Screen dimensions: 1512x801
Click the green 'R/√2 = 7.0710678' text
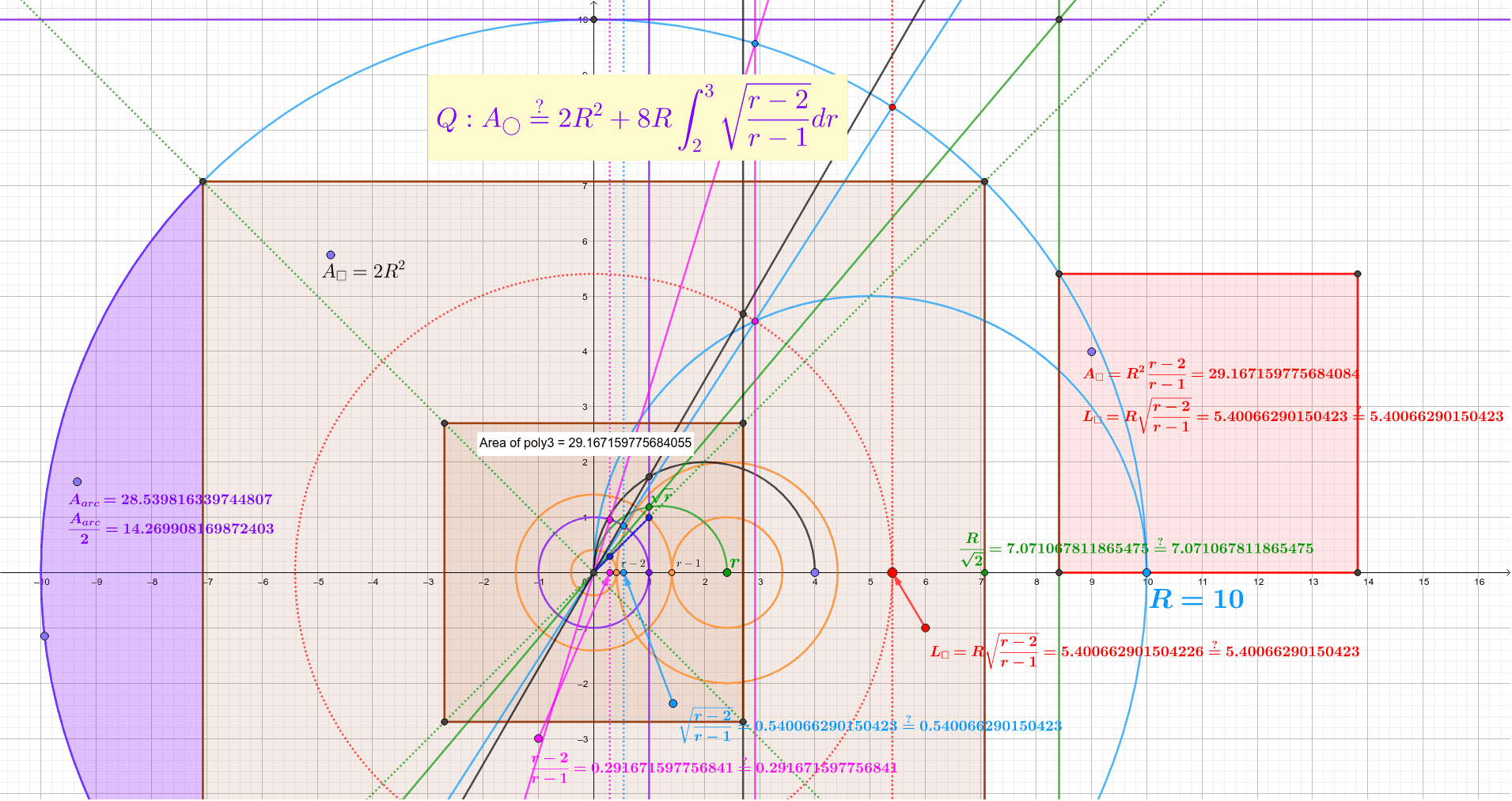1136,549
